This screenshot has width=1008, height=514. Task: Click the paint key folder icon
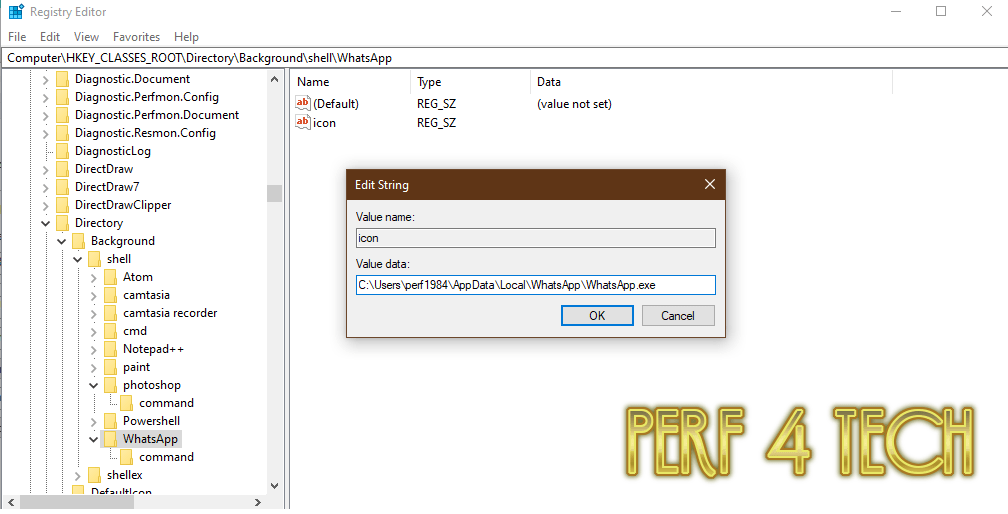111,367
